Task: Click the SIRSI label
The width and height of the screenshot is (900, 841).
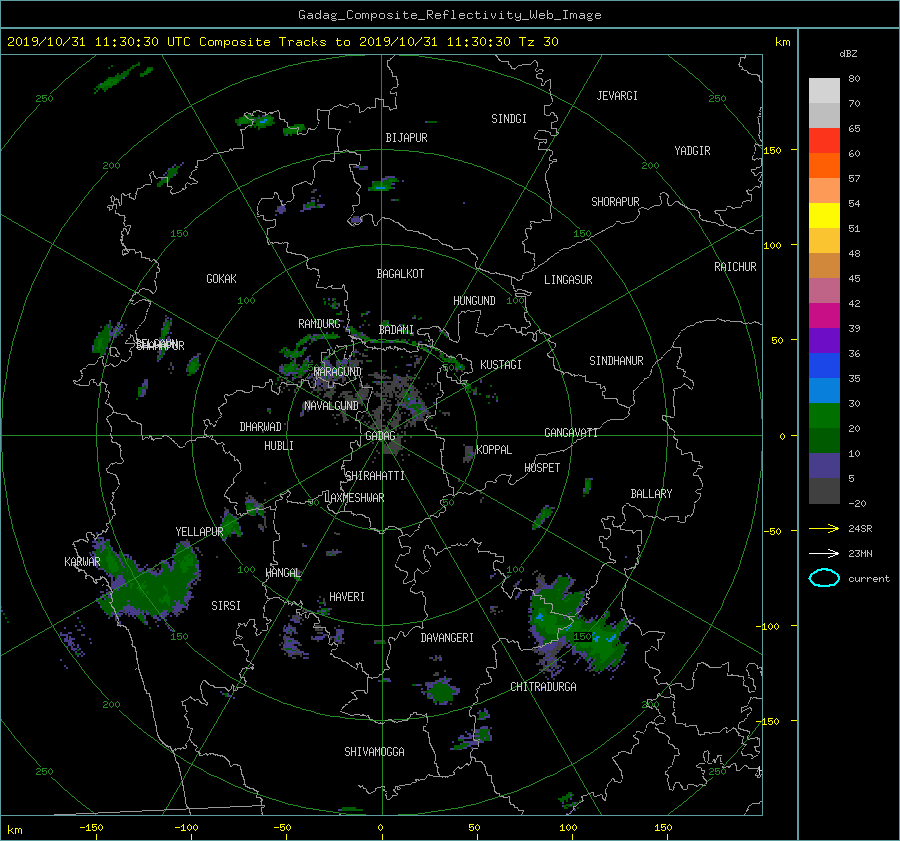Action: tap(226, 606)
